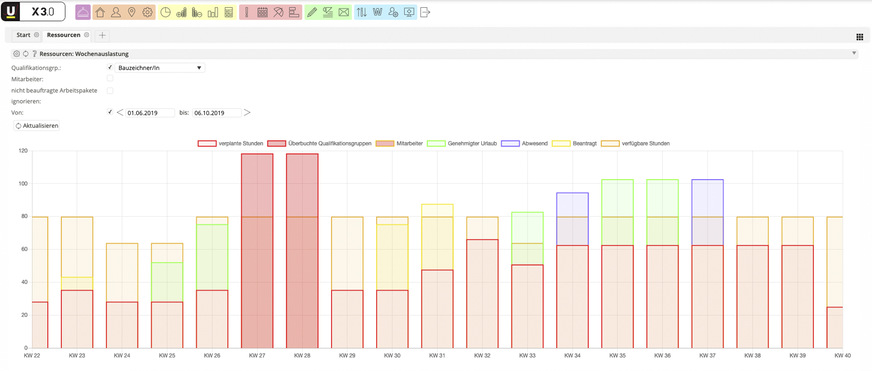Close the Ressourcen tab

tap(87, 35)
